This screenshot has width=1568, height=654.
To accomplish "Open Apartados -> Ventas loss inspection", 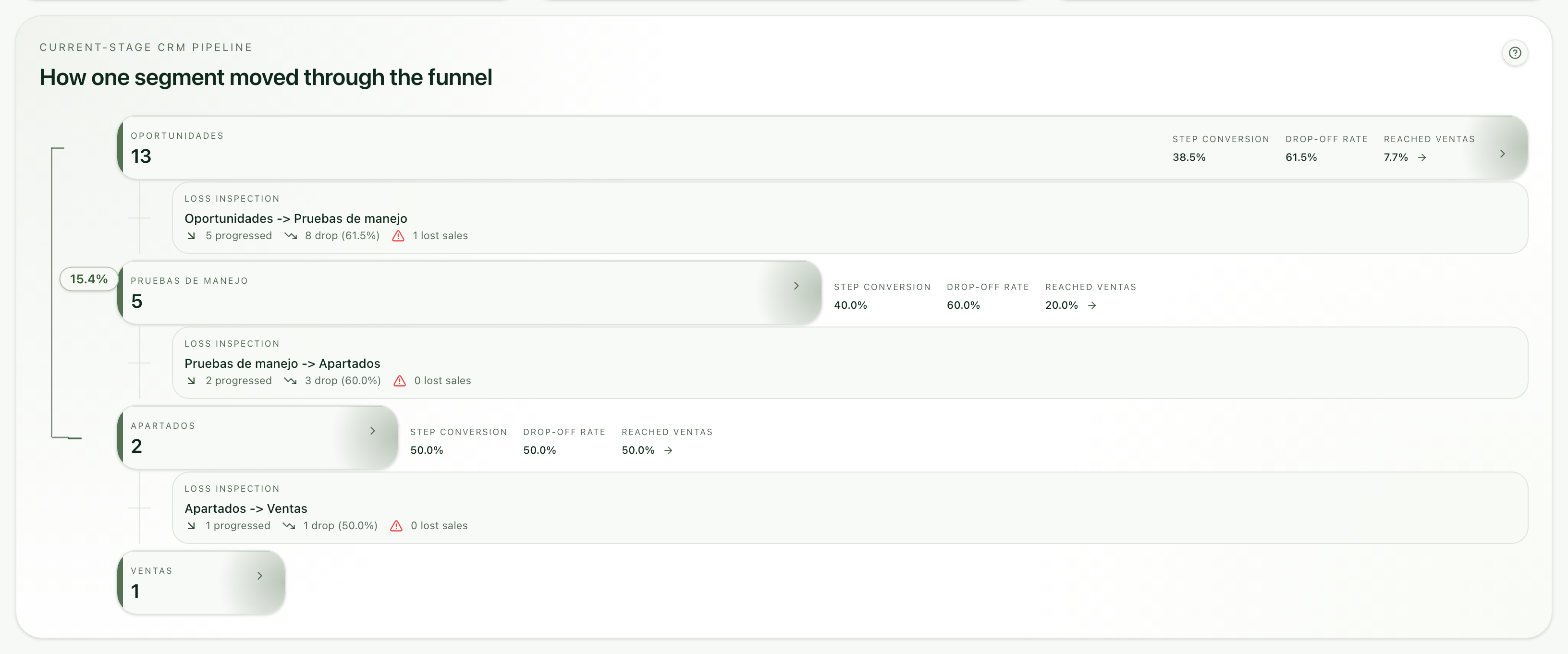I will tap(850, 508).
